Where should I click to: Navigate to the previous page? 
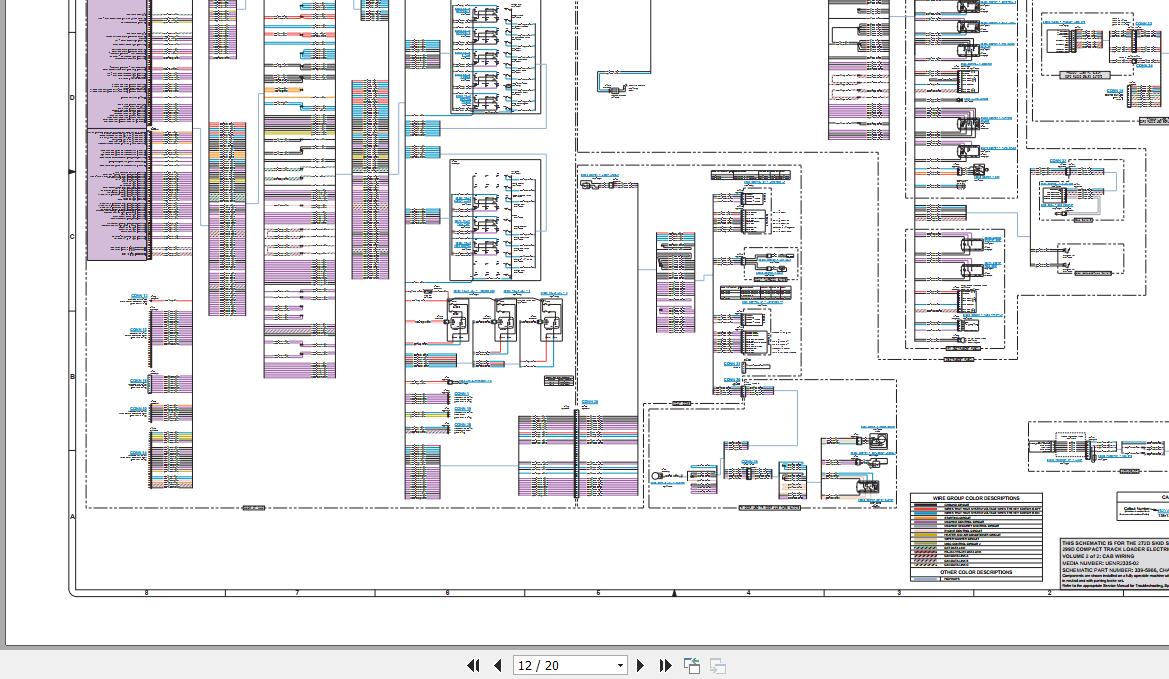tap(497, 665)
